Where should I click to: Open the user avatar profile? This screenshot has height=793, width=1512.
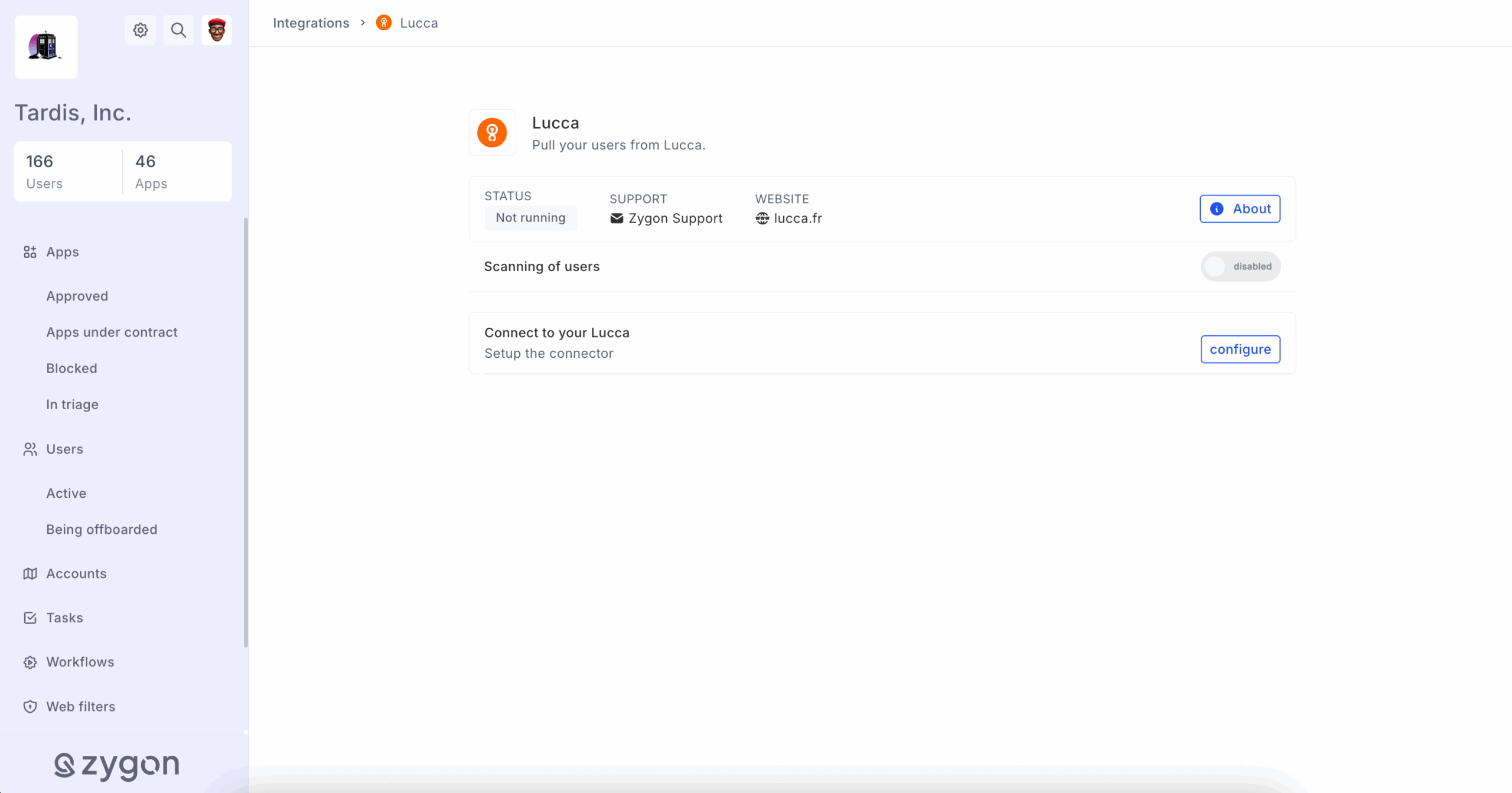tap(217, 30)
